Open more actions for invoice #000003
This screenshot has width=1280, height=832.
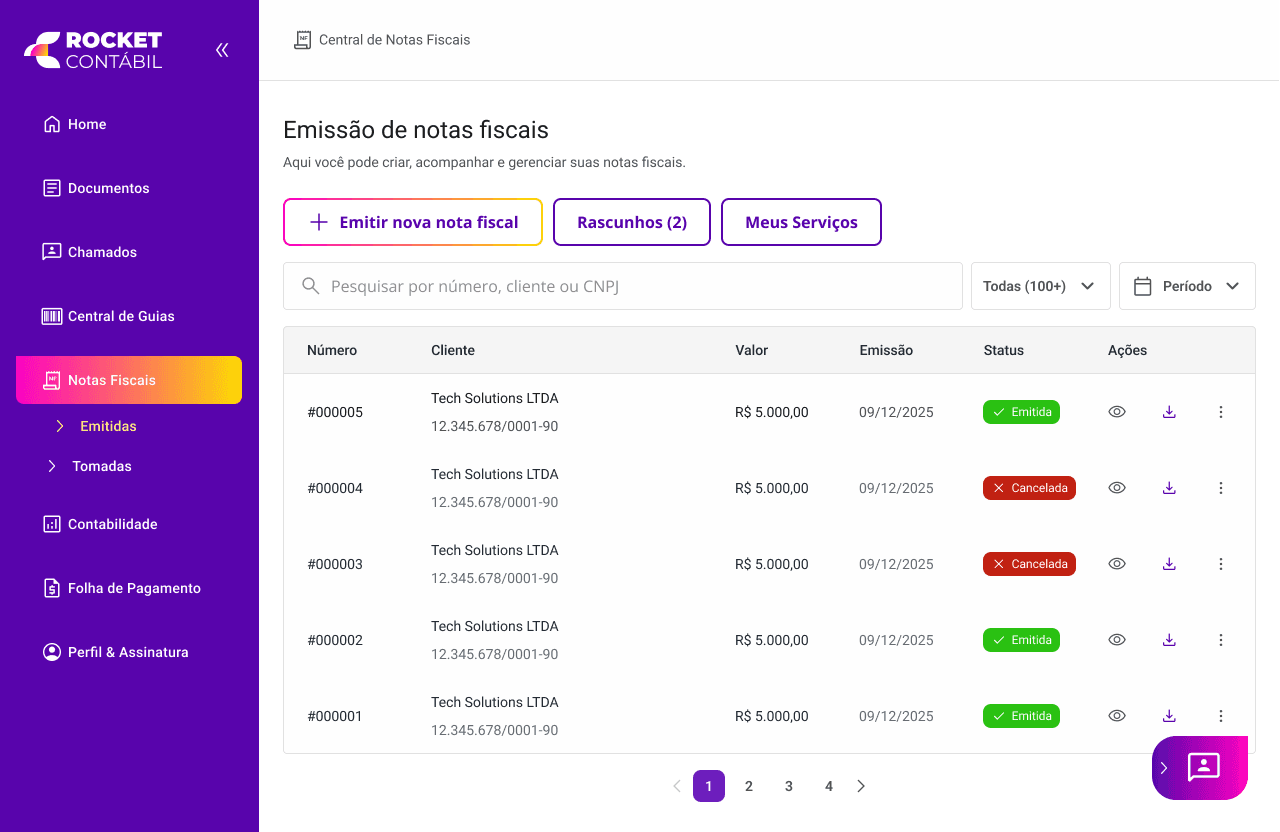1221,564
